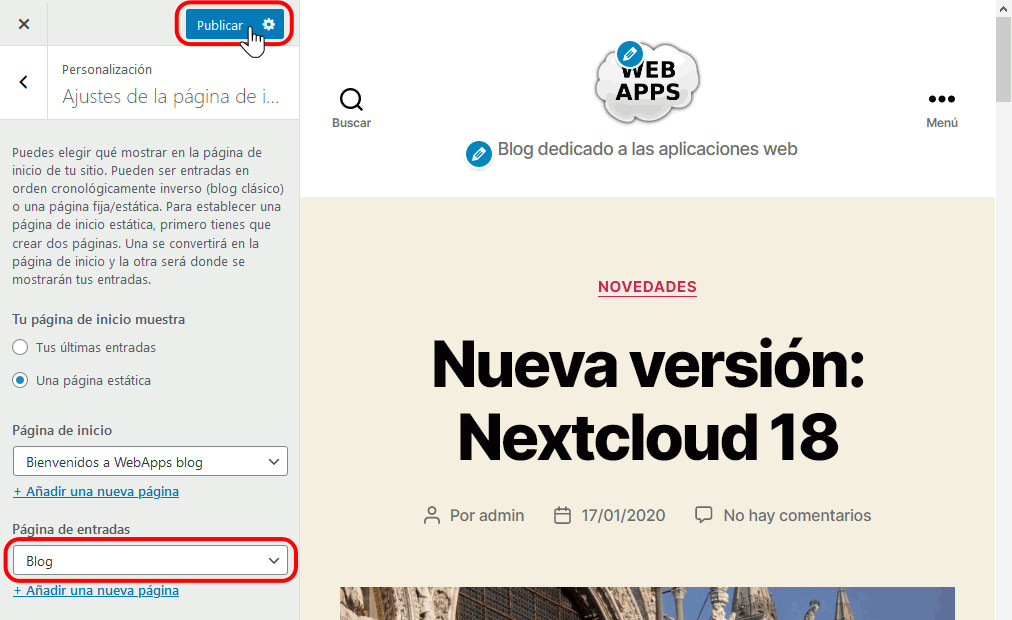The image size is (1012, 620).
Task: Open the 'Página de entradas' Blog dropdown
Action: [x=150, y=561]
